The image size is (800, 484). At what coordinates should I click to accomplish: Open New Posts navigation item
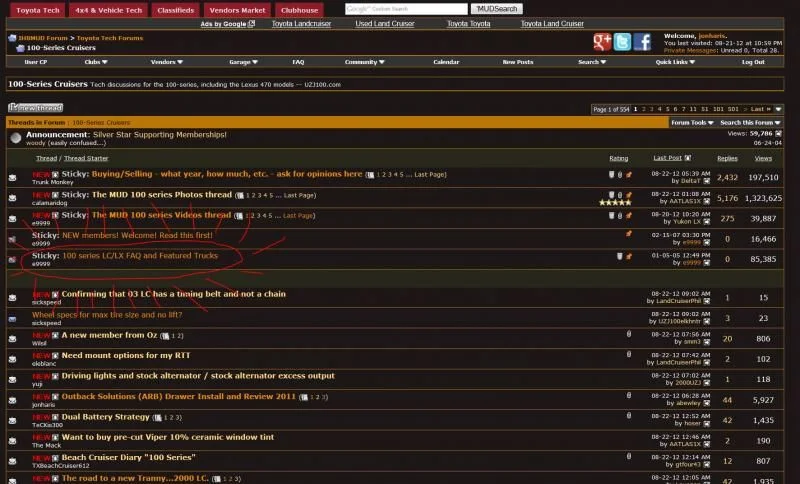[518, 62]
